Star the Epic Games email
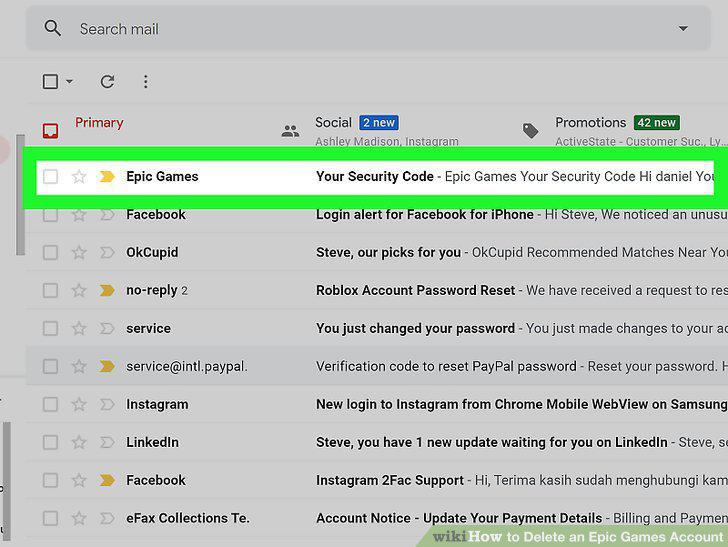 click(79, 176)
